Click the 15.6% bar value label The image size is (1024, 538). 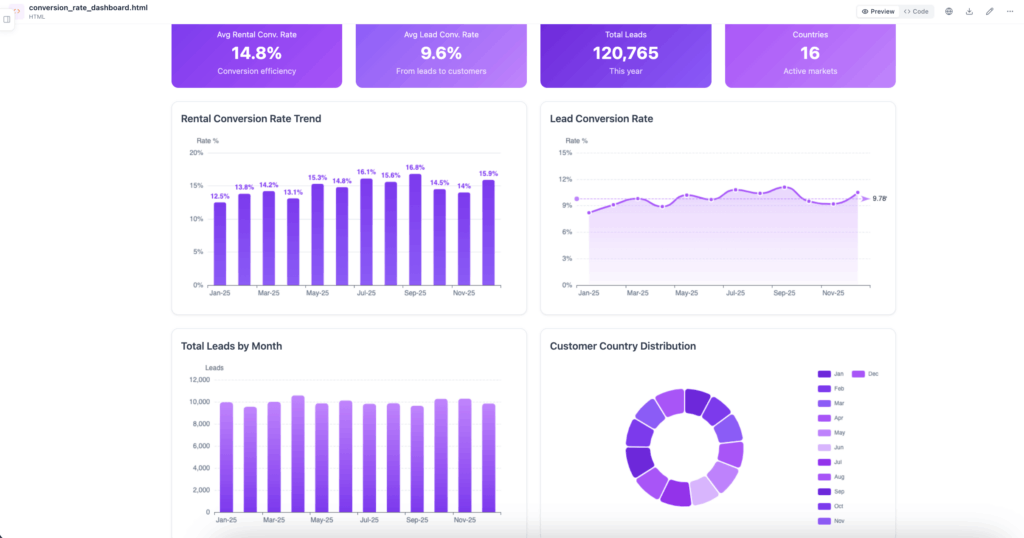click(x=391, y=176)
